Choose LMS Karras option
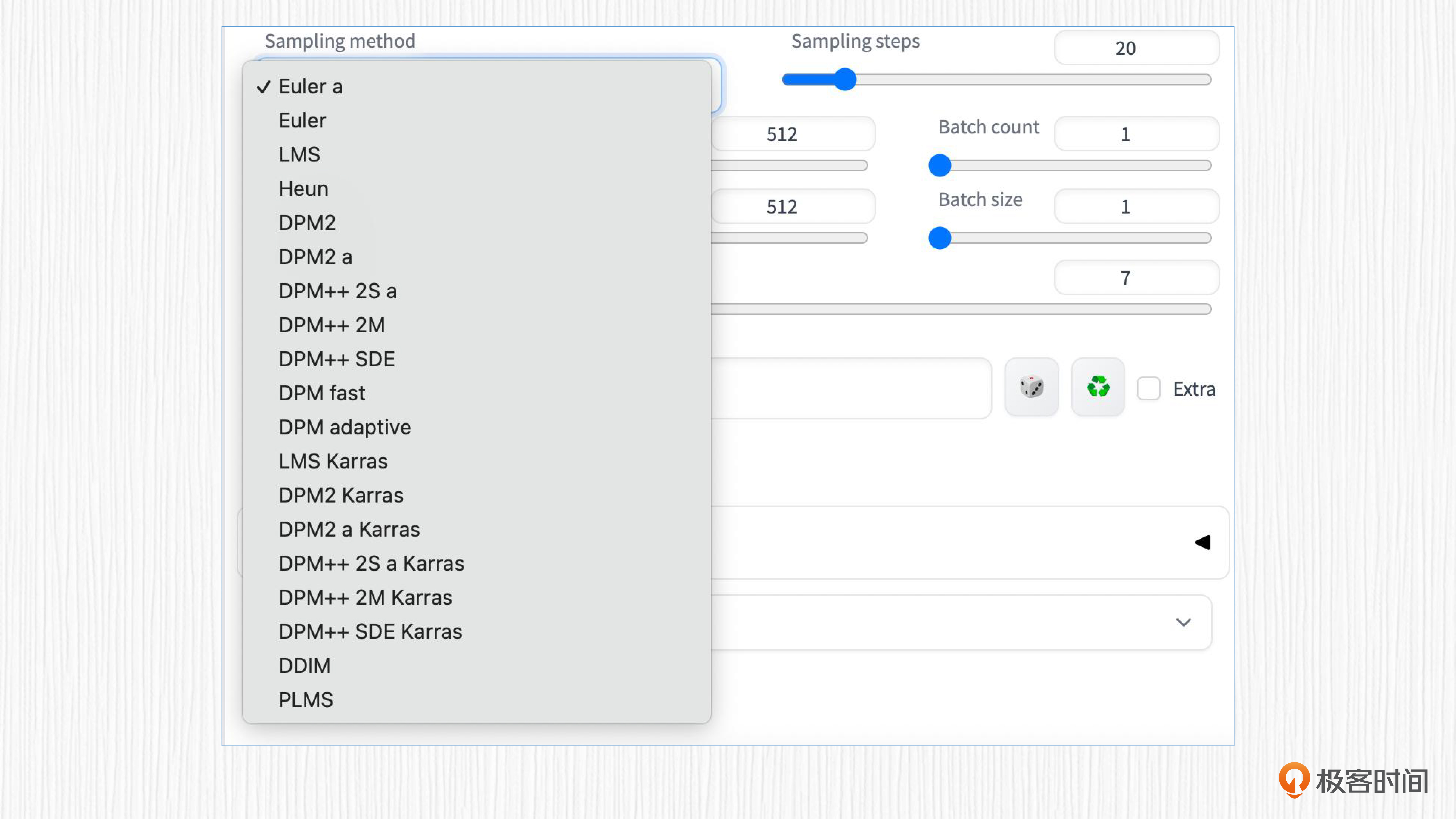Screen dimensions: 1456x819 (333, 461)
